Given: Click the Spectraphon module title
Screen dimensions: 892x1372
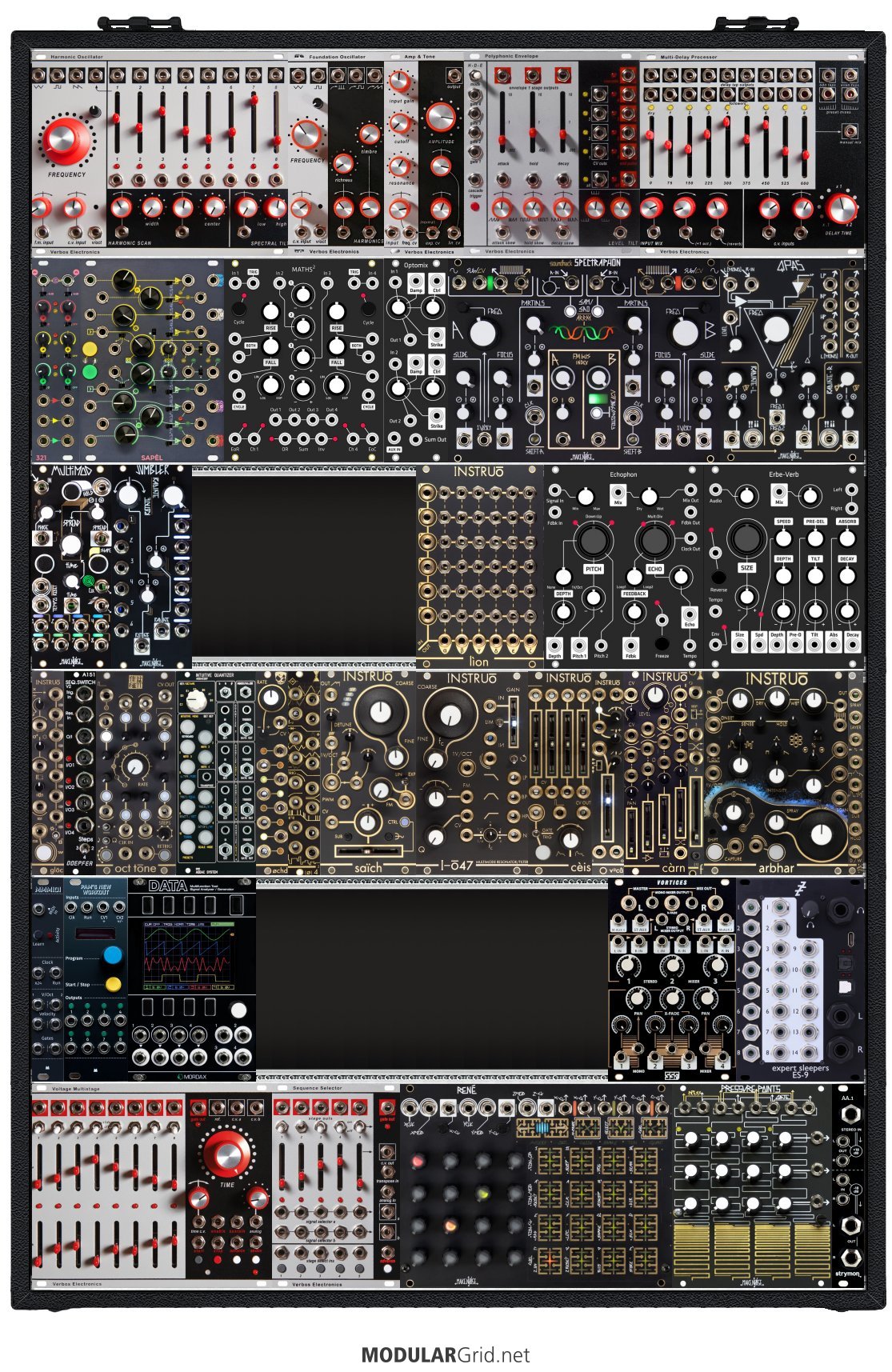Looking at the screenshot, I should tap(597, 262).
